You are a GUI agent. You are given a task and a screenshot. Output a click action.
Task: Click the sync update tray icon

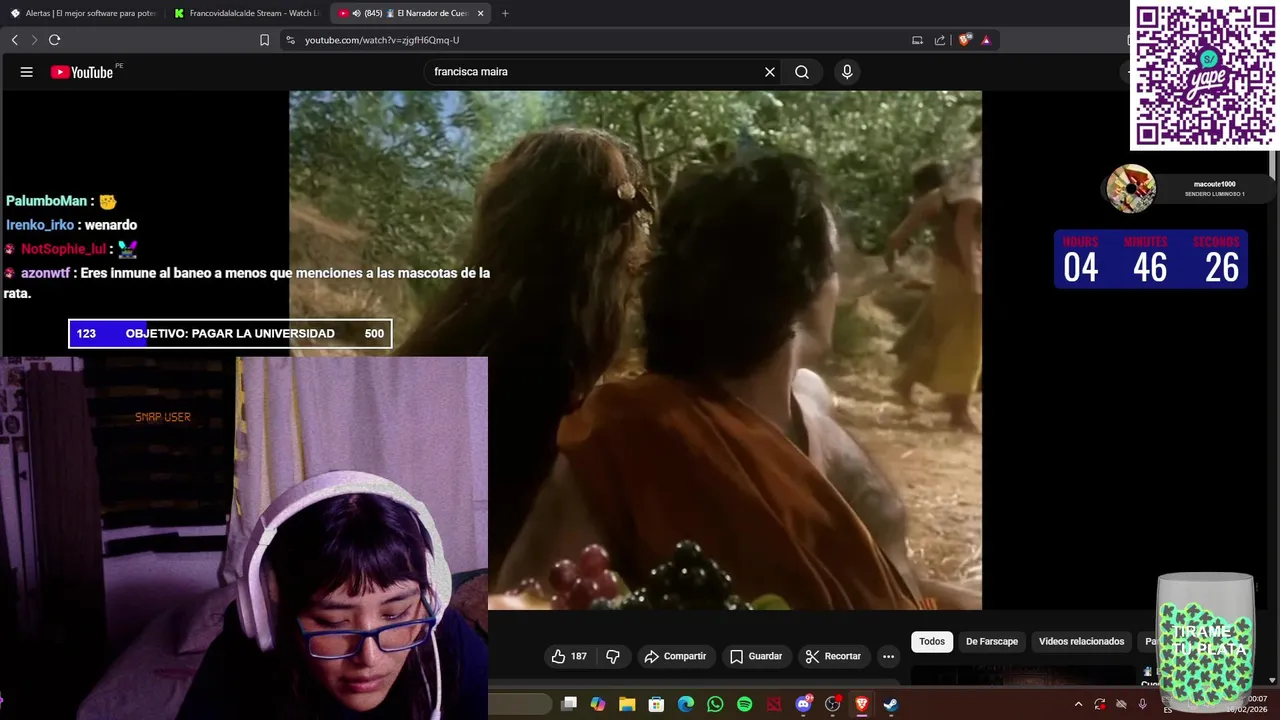click(1100, 704)
